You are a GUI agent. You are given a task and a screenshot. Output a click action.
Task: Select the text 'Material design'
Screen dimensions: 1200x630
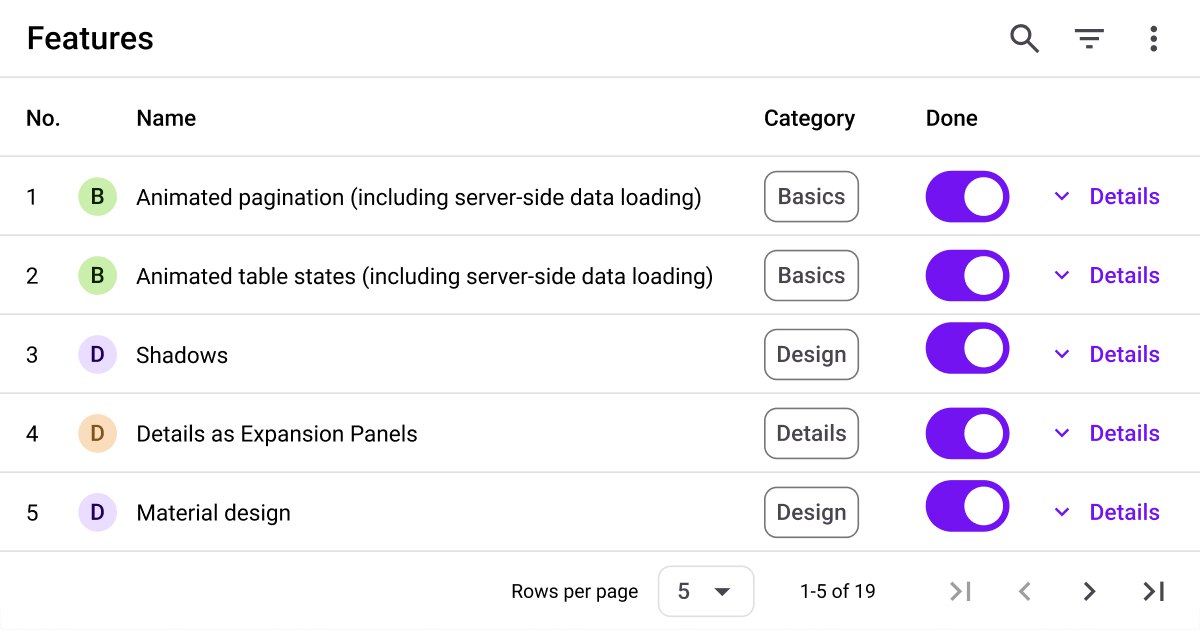point(213,513)
